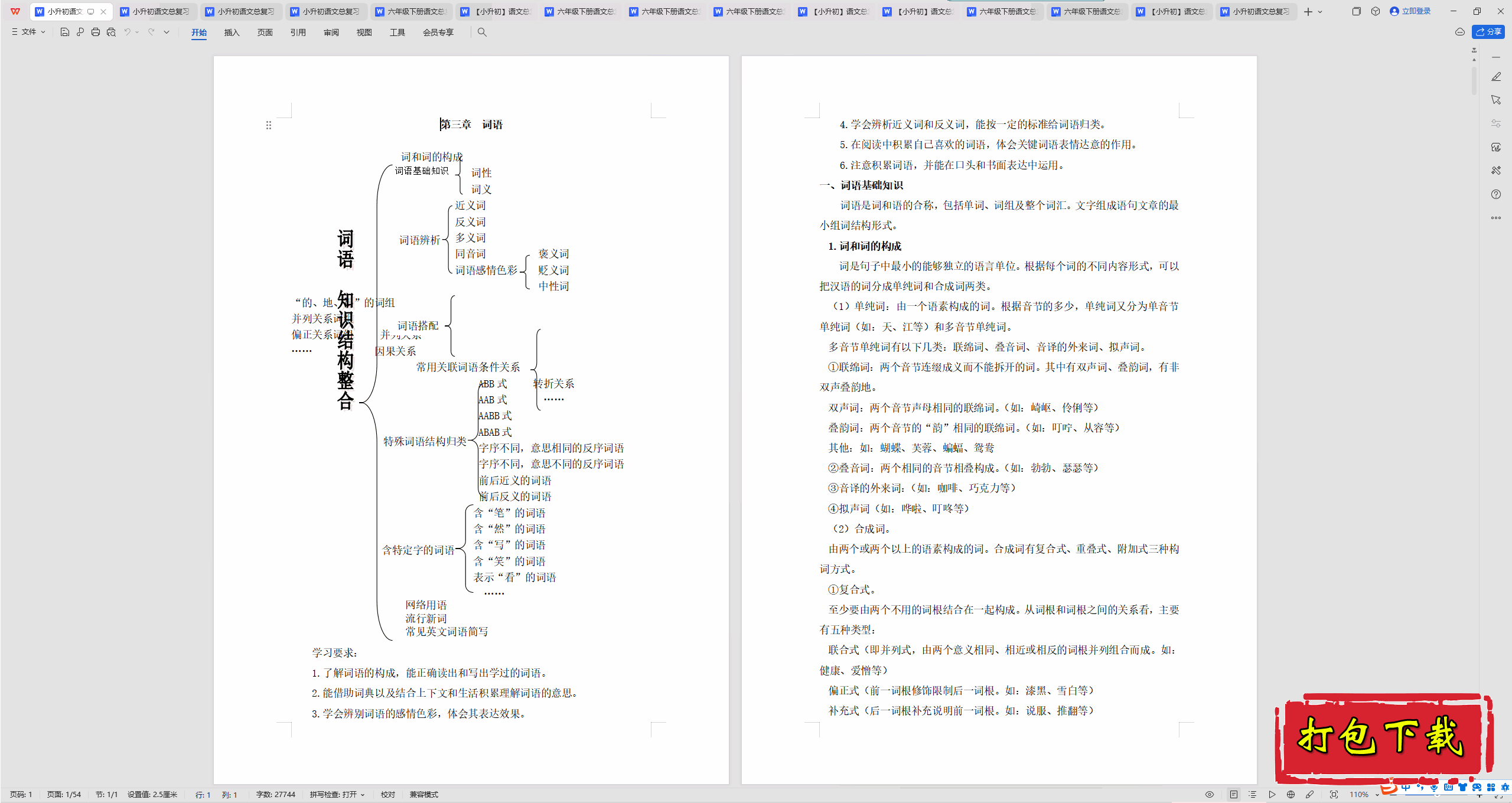
Task: Open the keyboard icon in the IME toolbar
Action: [x=1448, y=787]
